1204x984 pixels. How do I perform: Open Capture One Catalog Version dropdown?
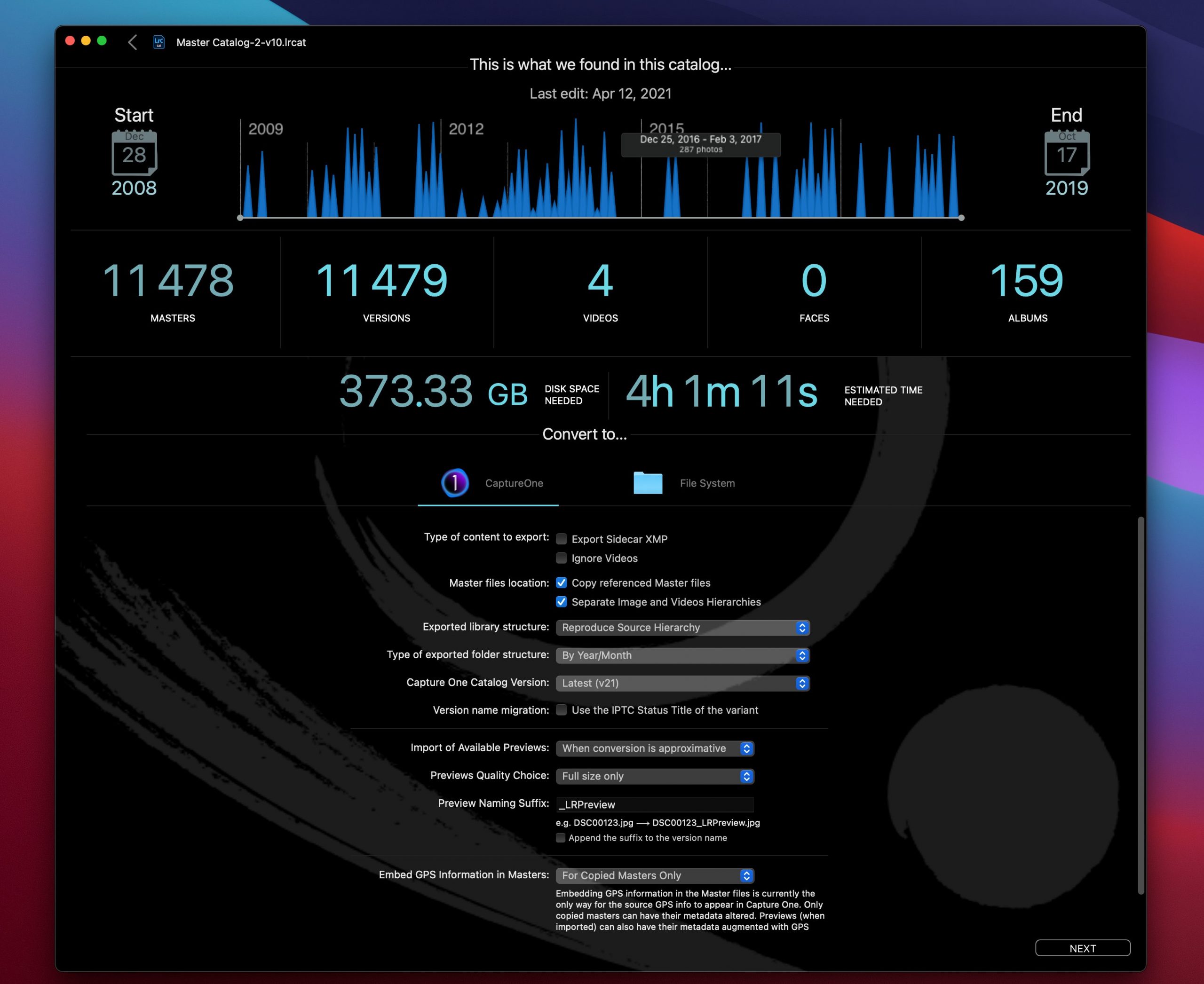(683, 683)
